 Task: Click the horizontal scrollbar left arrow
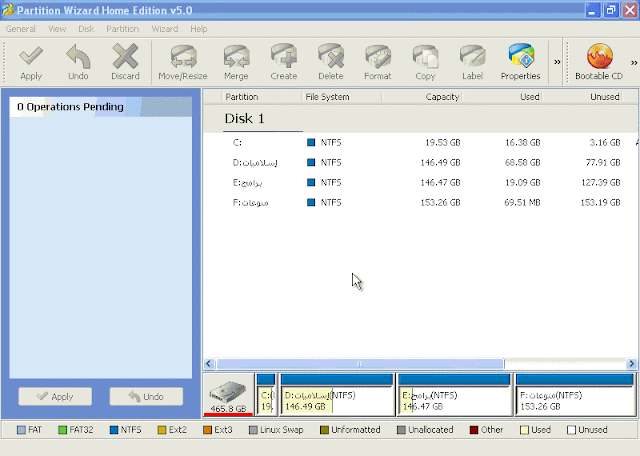[x=209, y=364]
